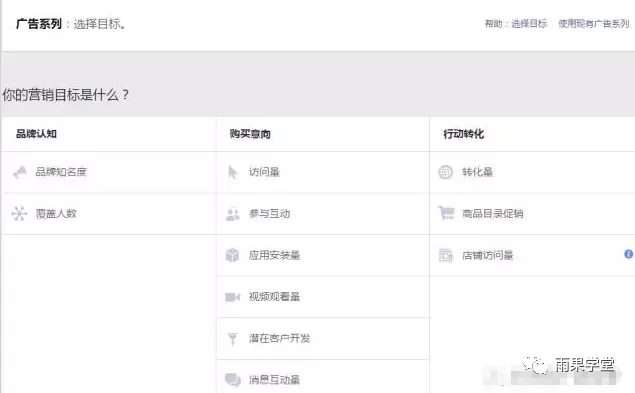The height and width of the screenshot is (393, 635).
Task: Click the snowflake-shaped 覆盖人数 icon
Action: [19, 214]
